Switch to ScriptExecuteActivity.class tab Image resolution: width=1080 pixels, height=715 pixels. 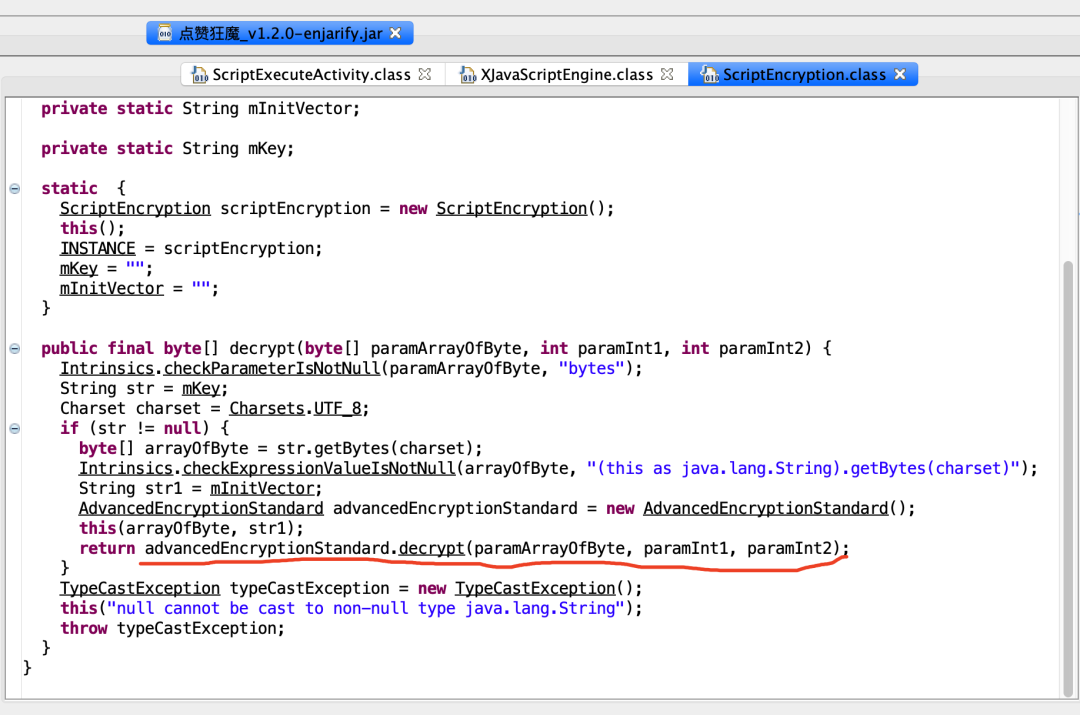coord(311,74)
